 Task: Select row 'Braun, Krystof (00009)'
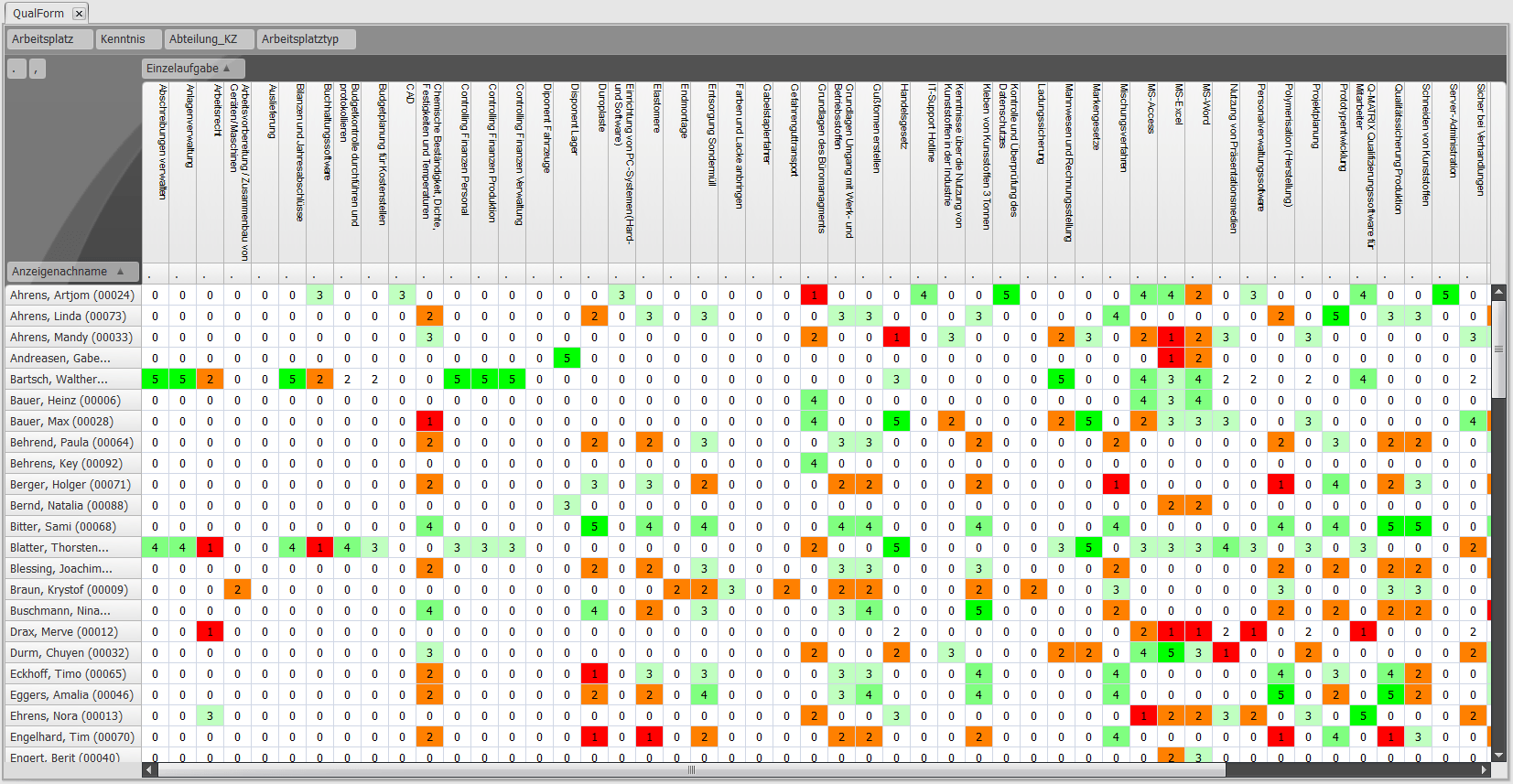pyautogui.click(x=73, y=590)
